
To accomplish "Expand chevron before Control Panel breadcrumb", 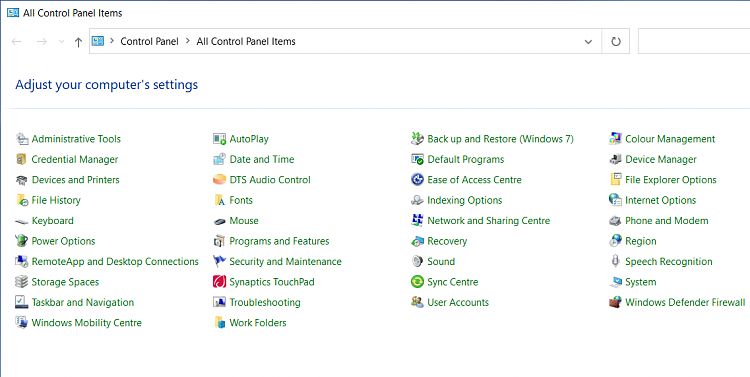I will click(x=112, y=41).
